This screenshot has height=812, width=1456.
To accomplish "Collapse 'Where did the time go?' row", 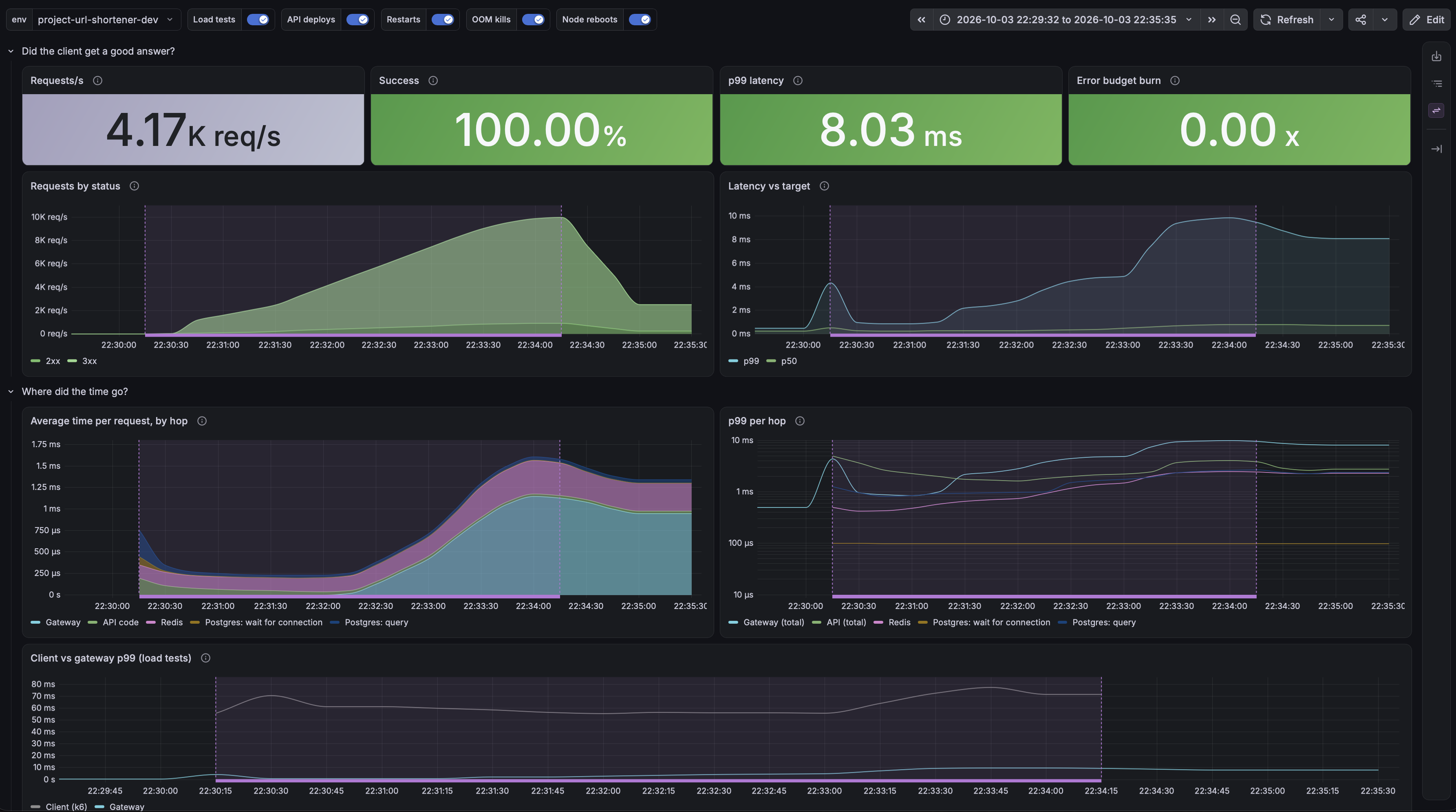I will point(11,391).
